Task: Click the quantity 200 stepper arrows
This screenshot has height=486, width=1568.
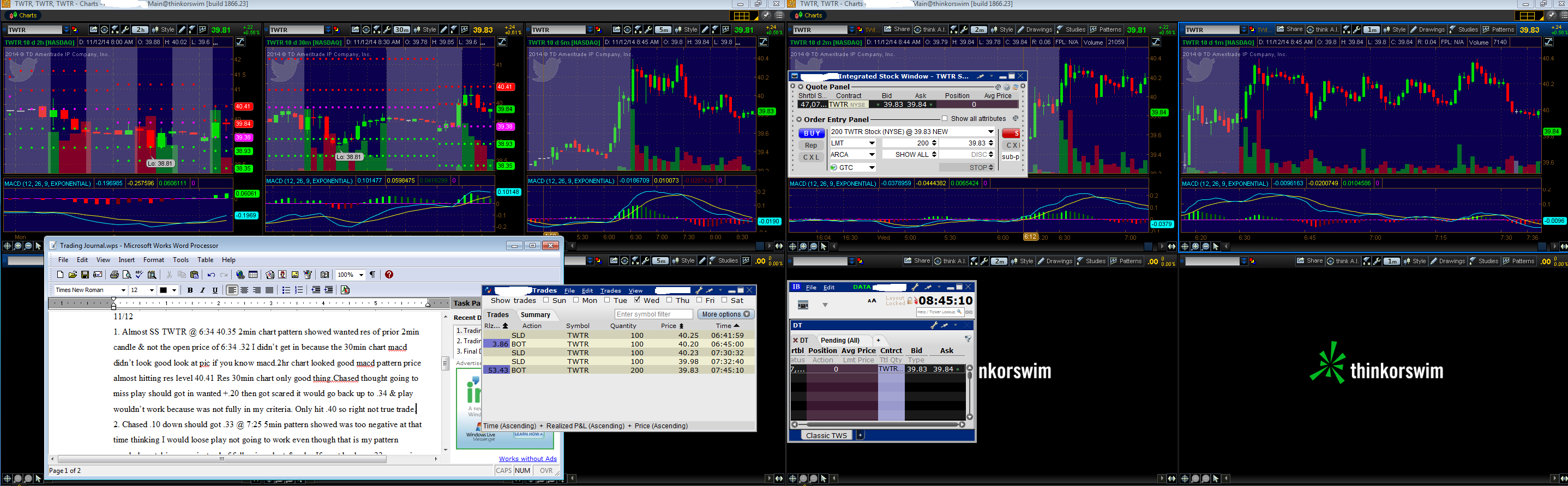Action: [x=934, y=143]
